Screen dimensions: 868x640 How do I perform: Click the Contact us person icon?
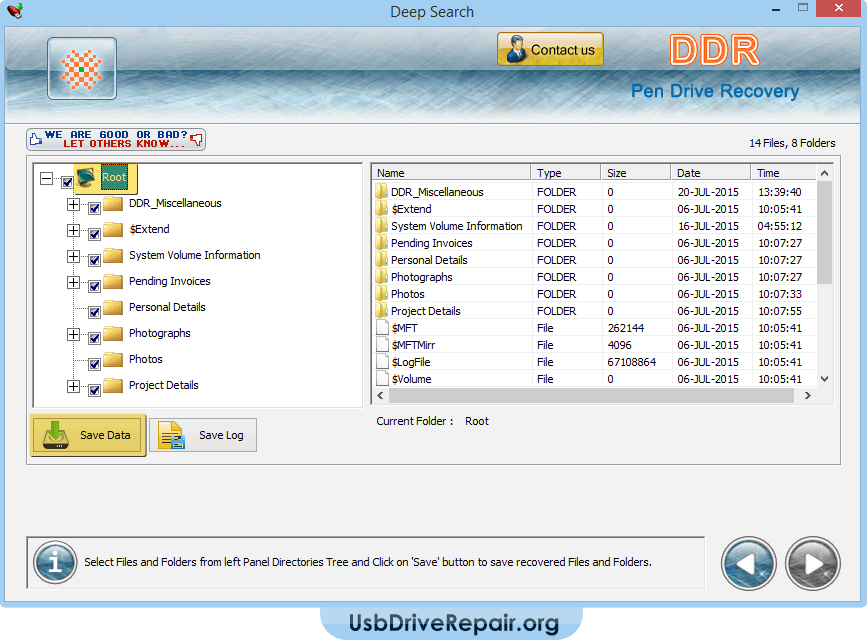pos(516,49)
